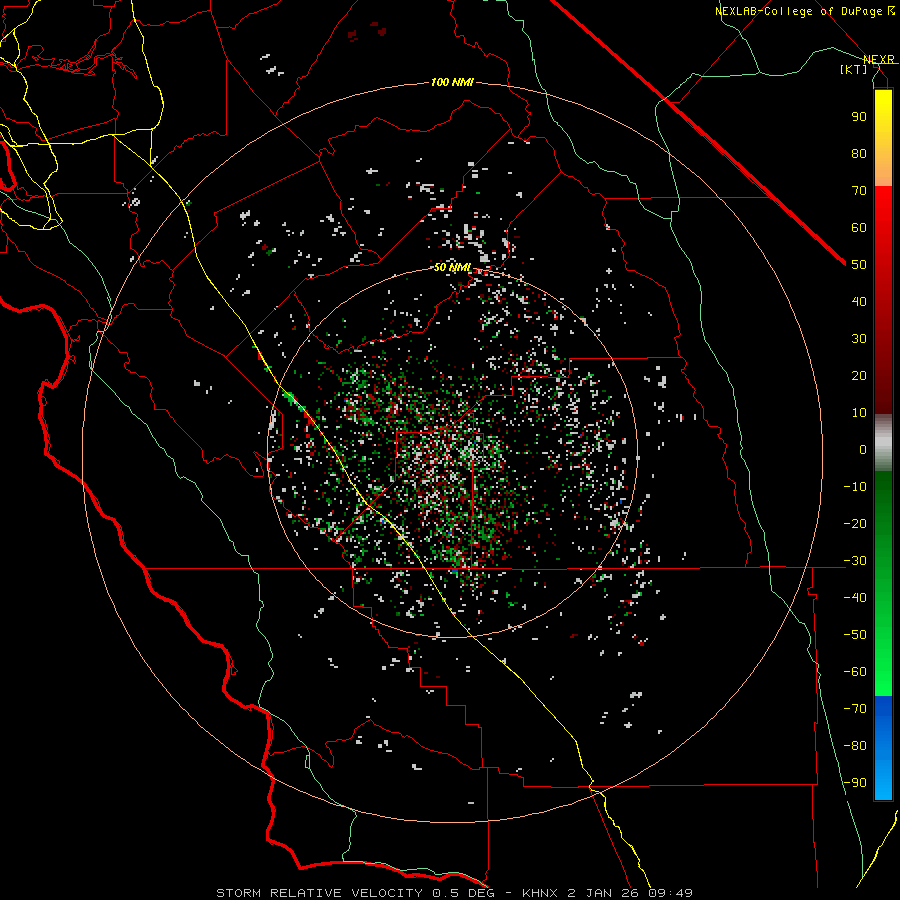This screenshot has width=900, height=900.
Task: Click the 50 value on the velocity scale
Action: tap(859, 265)
